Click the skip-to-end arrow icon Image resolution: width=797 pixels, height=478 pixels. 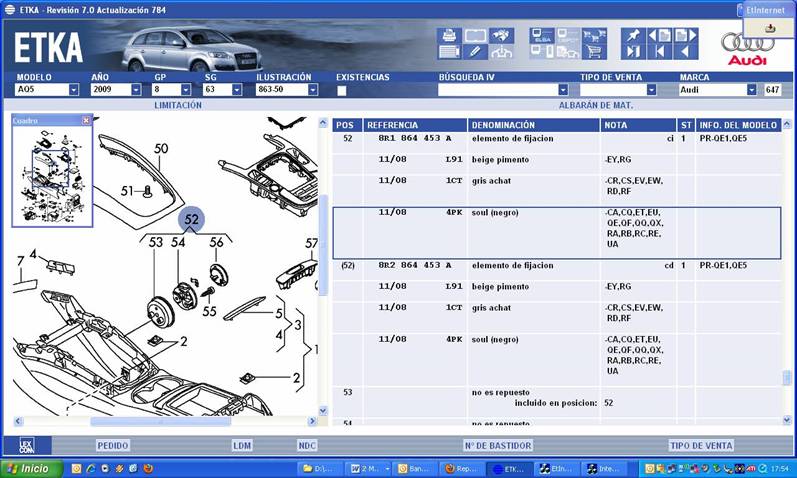coord(633,51)
